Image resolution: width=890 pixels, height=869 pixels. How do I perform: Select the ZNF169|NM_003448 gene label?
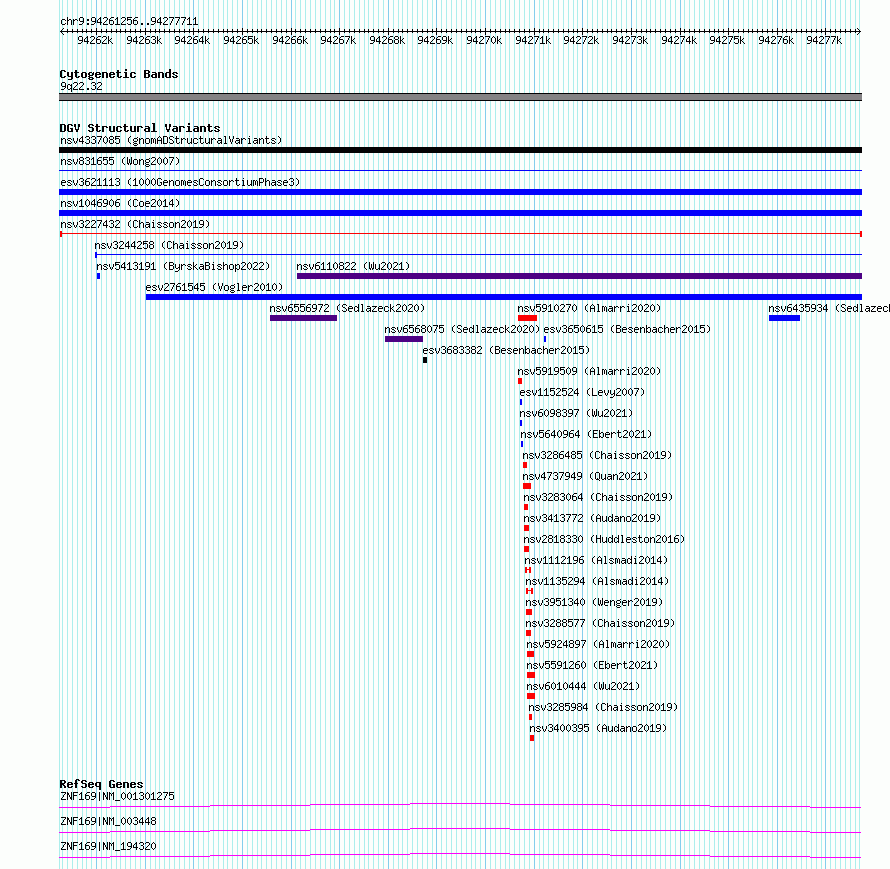(x=108, y=821)
